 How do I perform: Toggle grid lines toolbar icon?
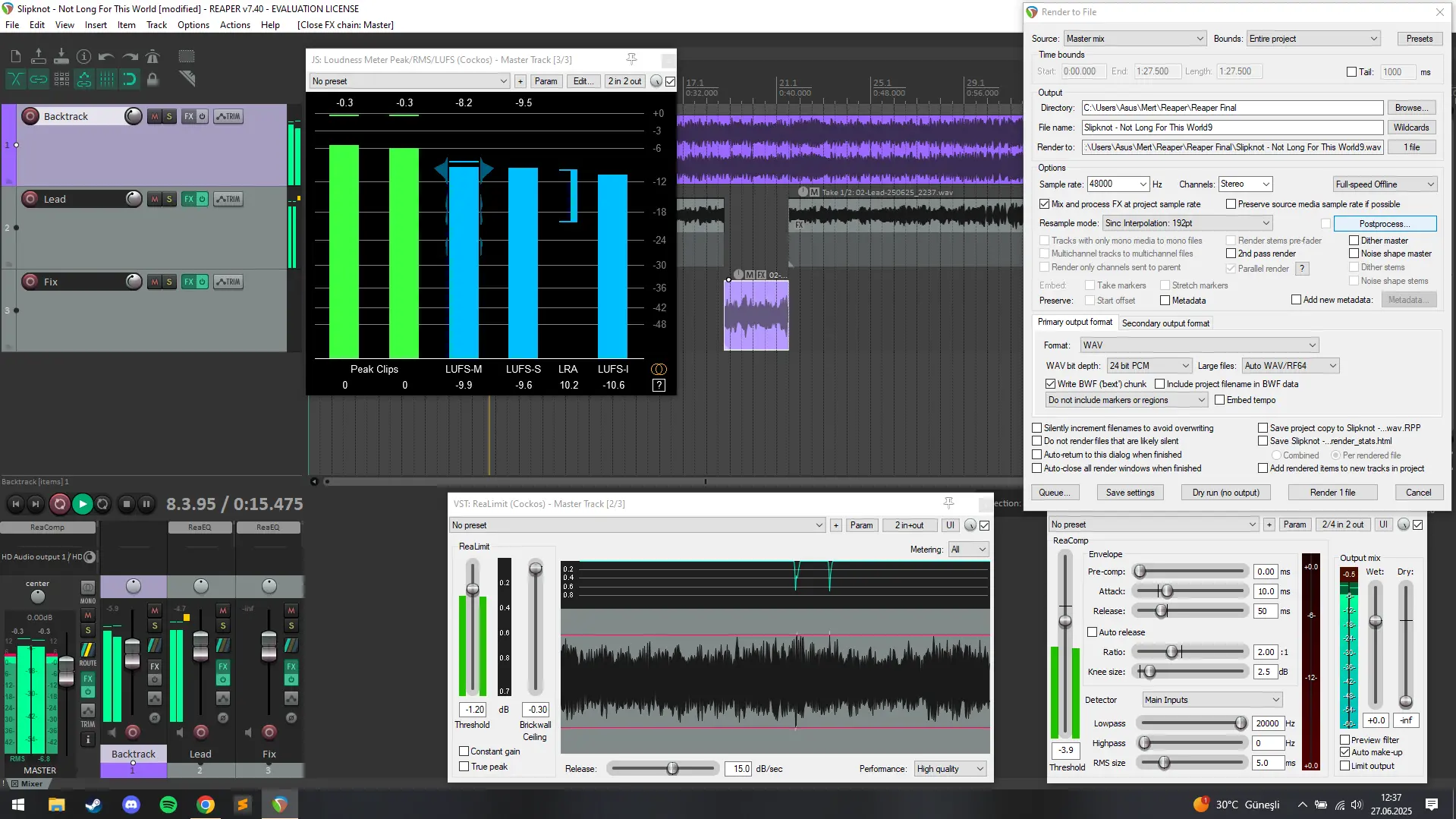click(x=107, y=79)
